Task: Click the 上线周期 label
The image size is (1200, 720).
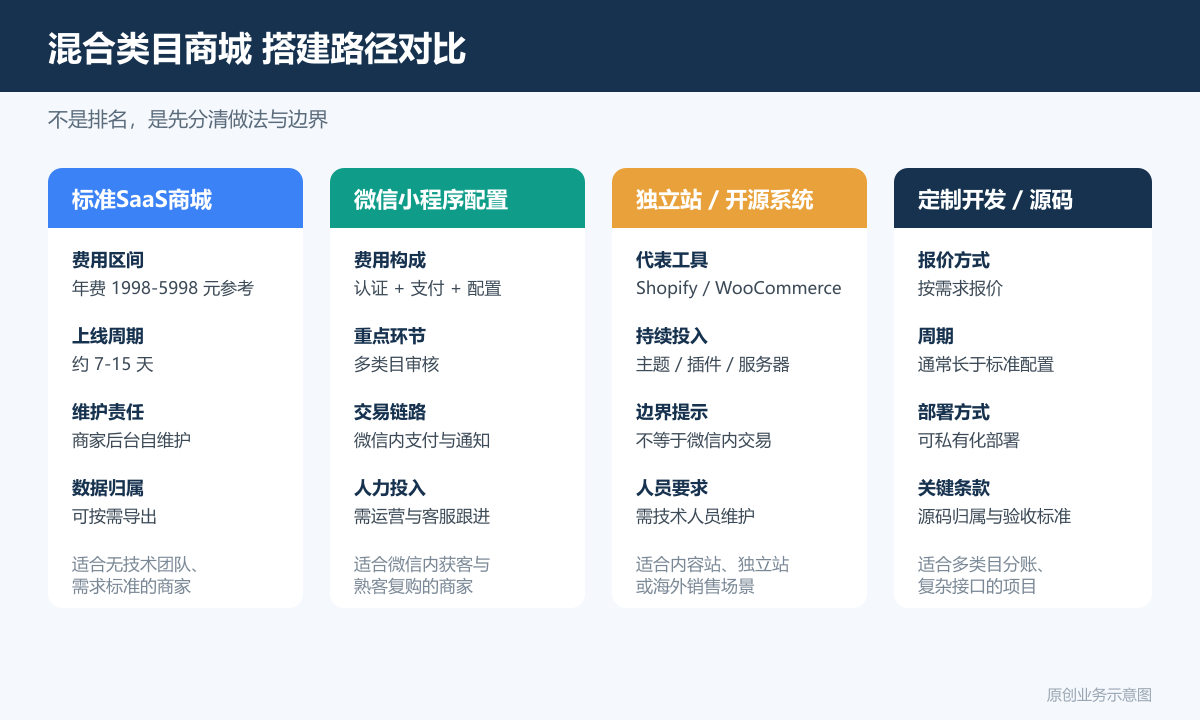Action: 108,336
